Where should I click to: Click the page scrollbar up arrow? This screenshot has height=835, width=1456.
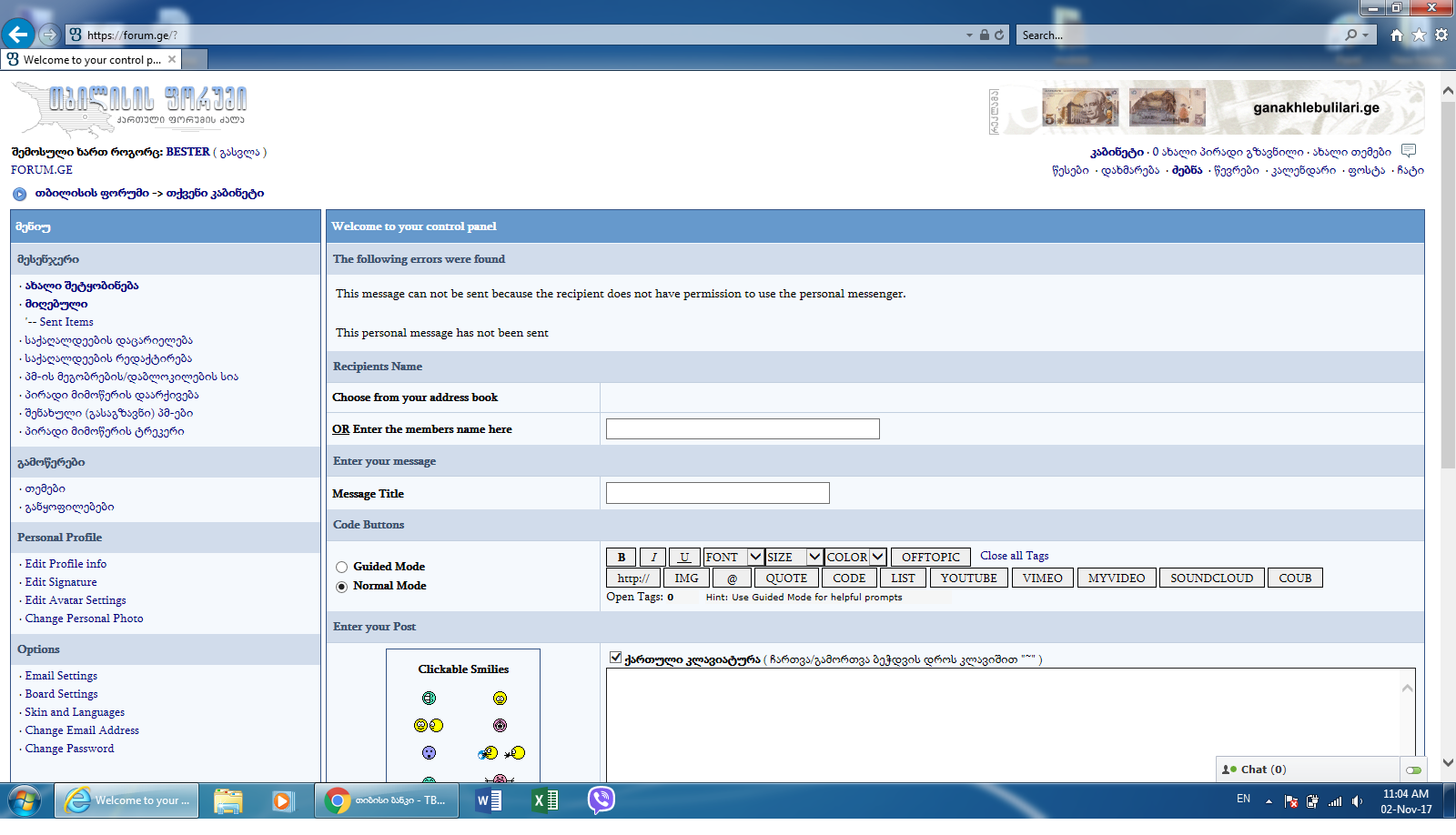pyautogui.click(x=1448, y=91)
